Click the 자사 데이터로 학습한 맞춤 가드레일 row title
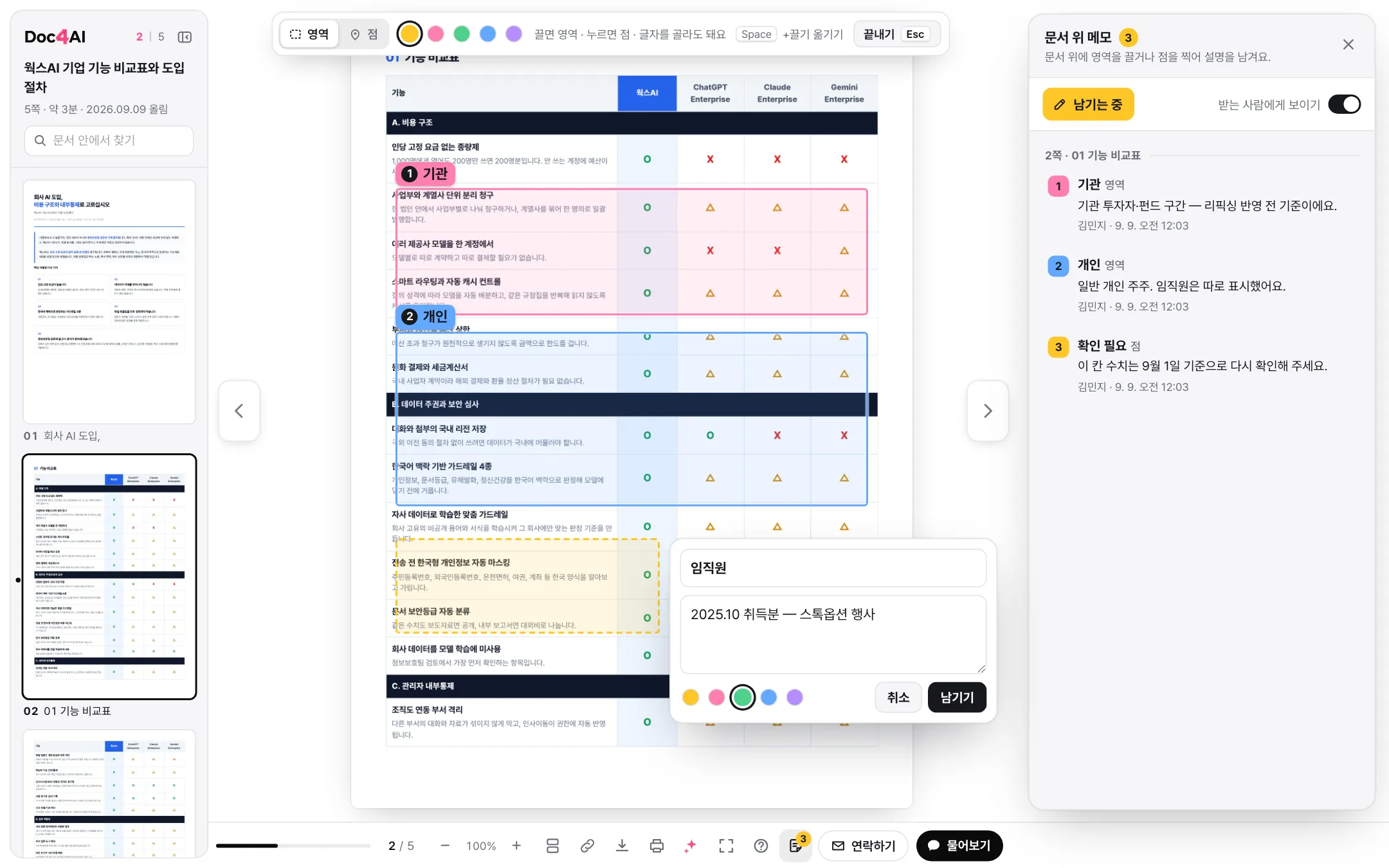Image resolution: width=1389 pixels, height=868 pixels. click(x=450, y=514)
